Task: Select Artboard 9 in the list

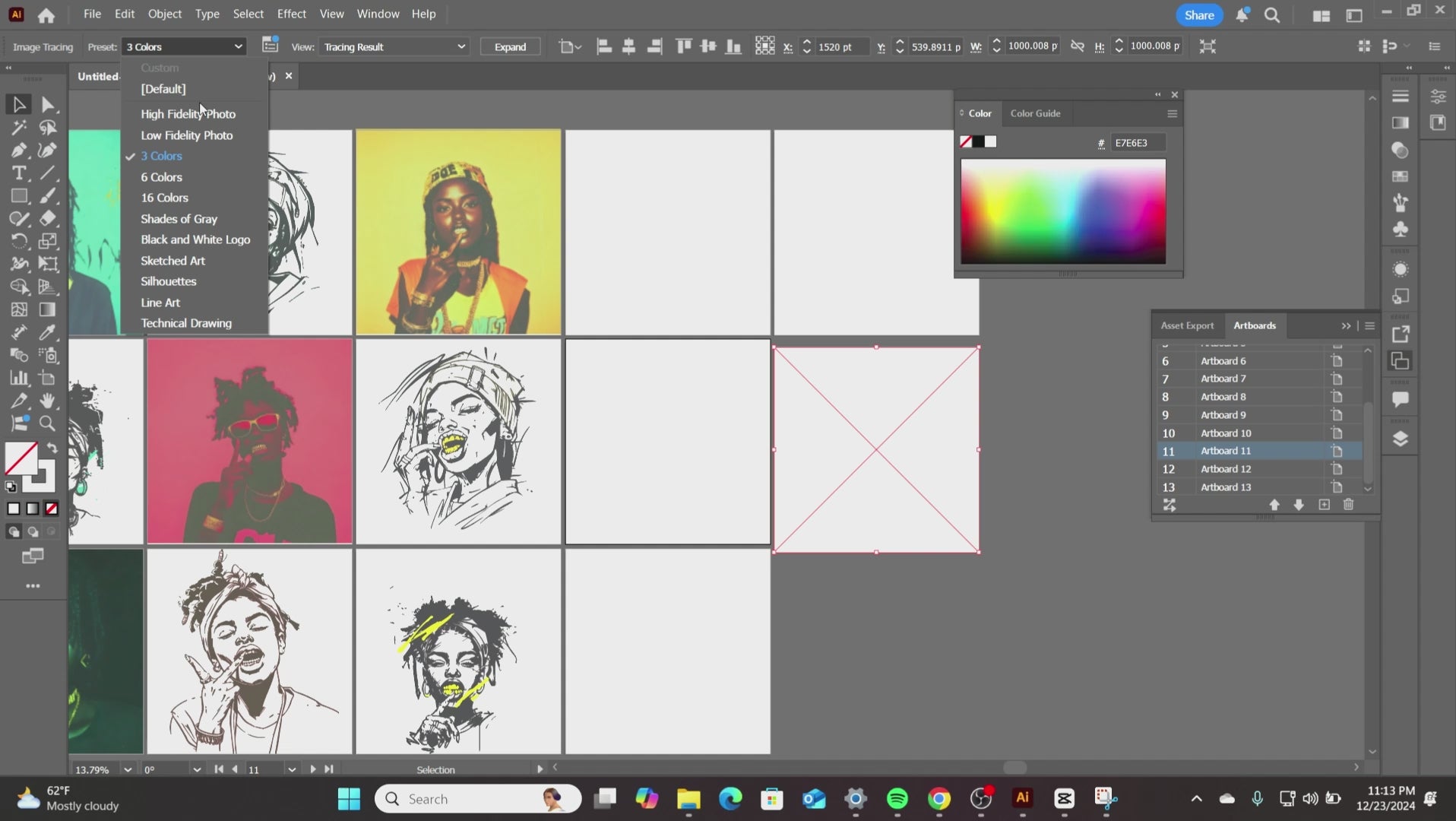Action: (x=1223, y=415)
